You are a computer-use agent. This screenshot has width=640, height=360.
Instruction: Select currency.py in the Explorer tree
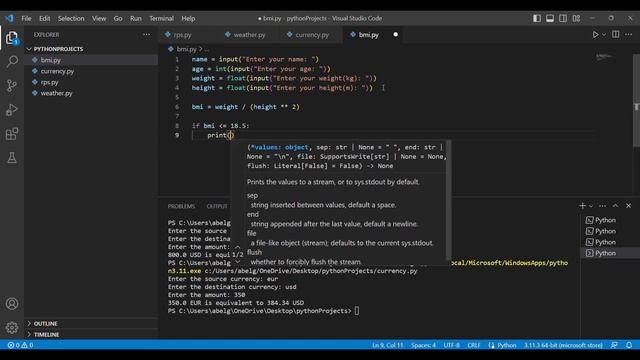coord(57,71)
